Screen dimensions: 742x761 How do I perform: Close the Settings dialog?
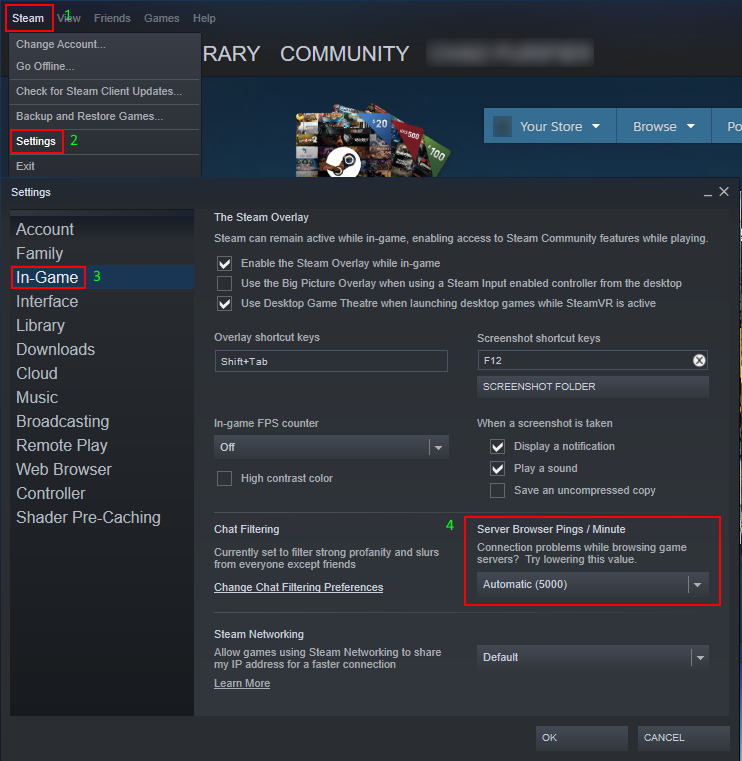pyautogui.click(x=724, y=192)
